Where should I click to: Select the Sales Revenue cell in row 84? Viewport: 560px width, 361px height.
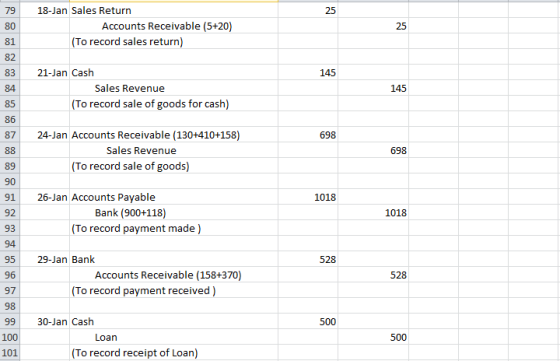click(174, 88)
